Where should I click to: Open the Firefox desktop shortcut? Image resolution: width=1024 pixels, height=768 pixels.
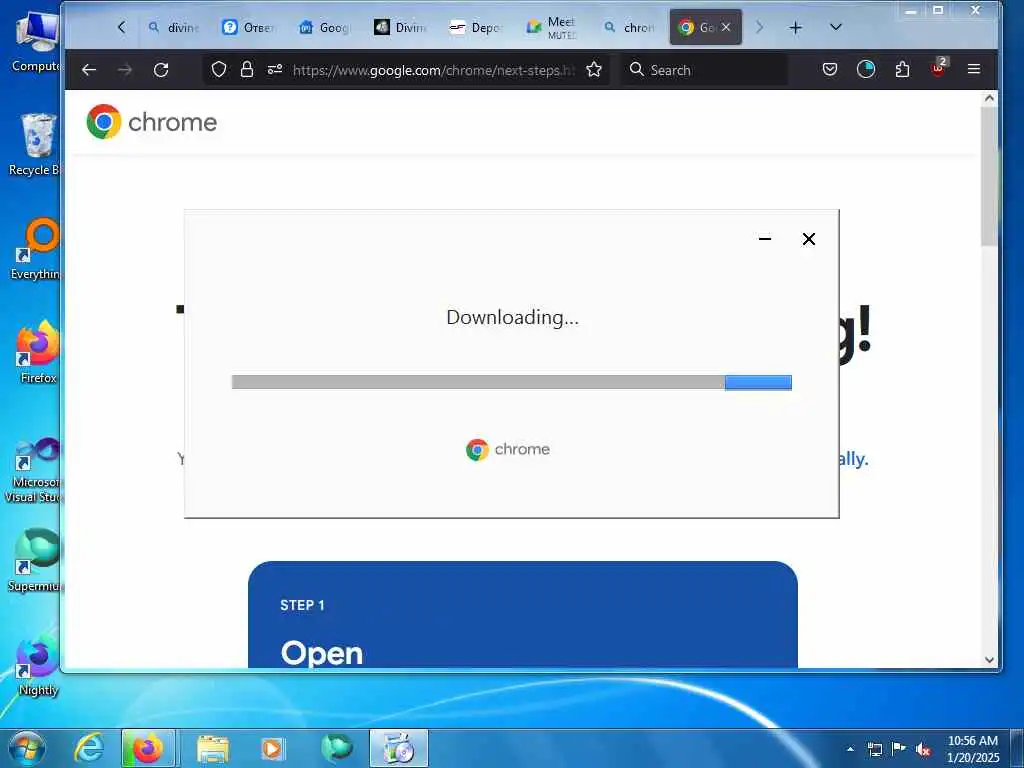38,353
